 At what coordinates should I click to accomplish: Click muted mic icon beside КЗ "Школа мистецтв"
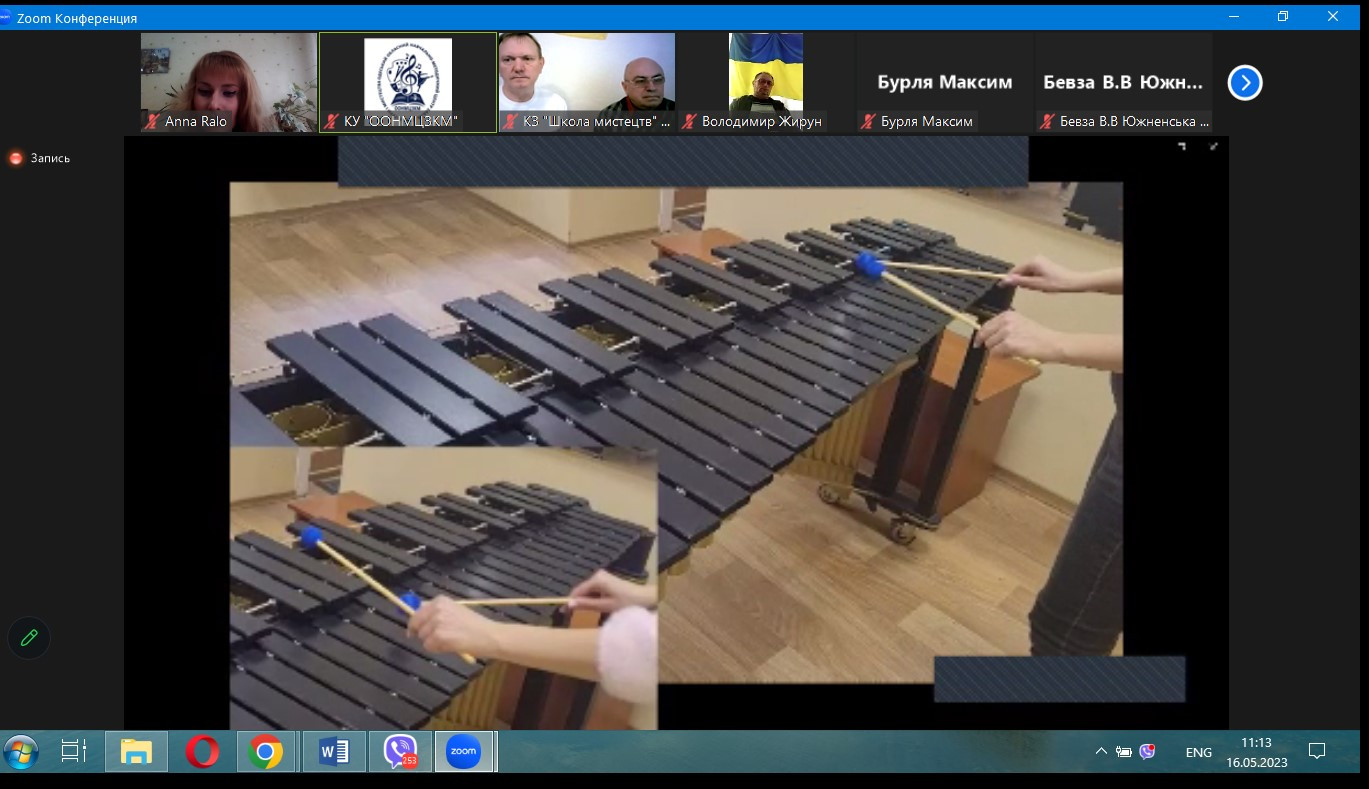(511, 122)
